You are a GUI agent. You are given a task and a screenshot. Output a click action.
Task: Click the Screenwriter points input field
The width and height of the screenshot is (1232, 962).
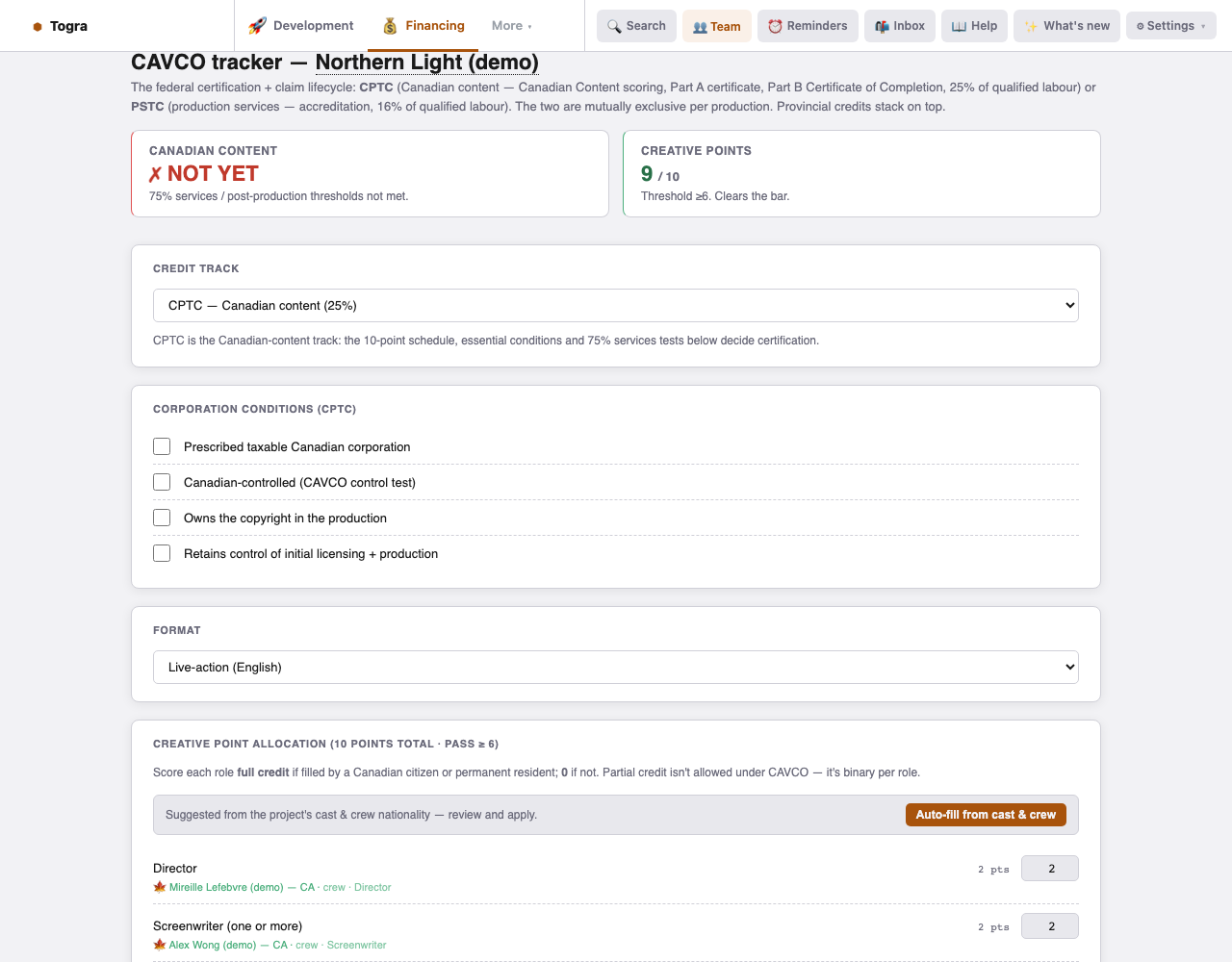pyautogui.click(x=1050, y=926)
